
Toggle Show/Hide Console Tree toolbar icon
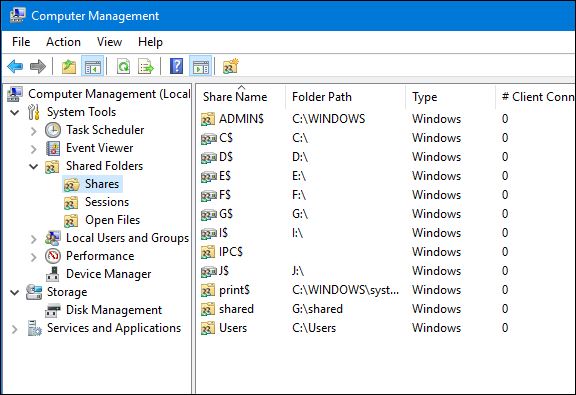(92, 67)
